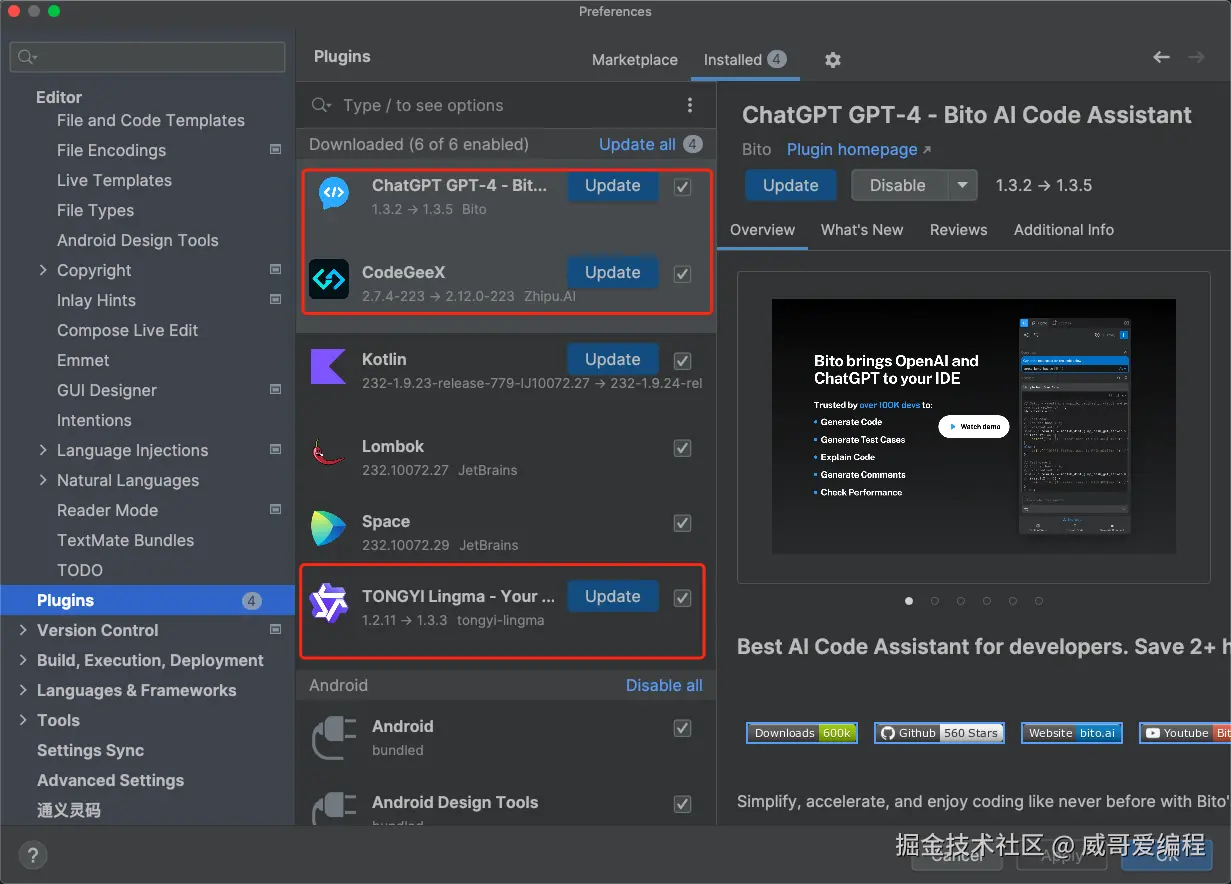1231x884 pixels.
Task: Click the plugin search magnifier icon
Action: point(321,105)
